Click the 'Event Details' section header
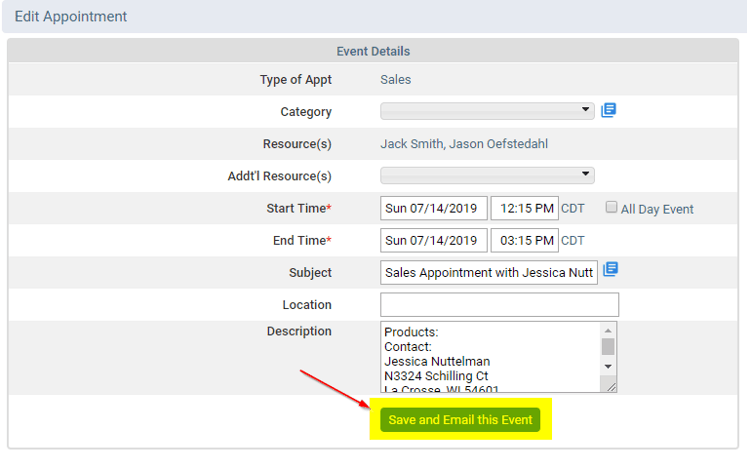Image resolution: width=747 pixels, height=459 pixels. (x=373, y=51)
